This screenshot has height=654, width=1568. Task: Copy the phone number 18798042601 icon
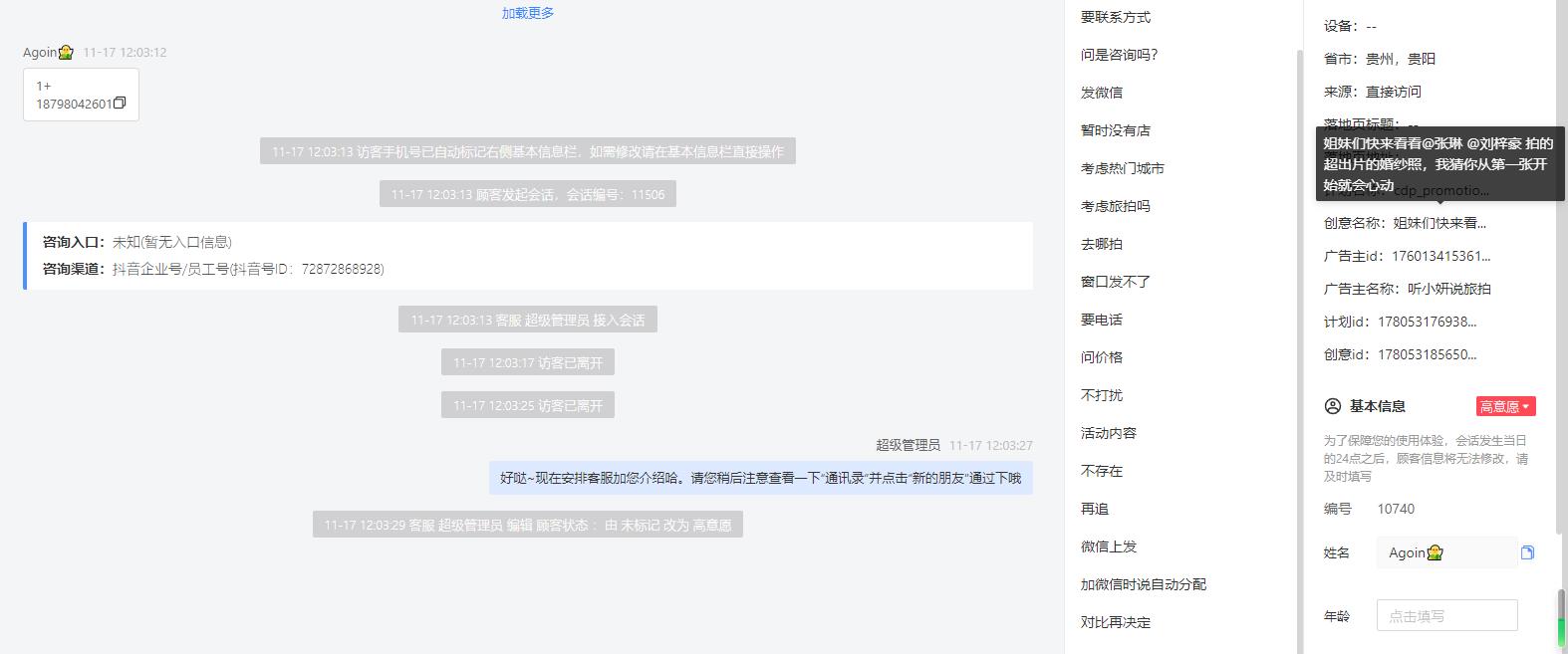[120, 104]
